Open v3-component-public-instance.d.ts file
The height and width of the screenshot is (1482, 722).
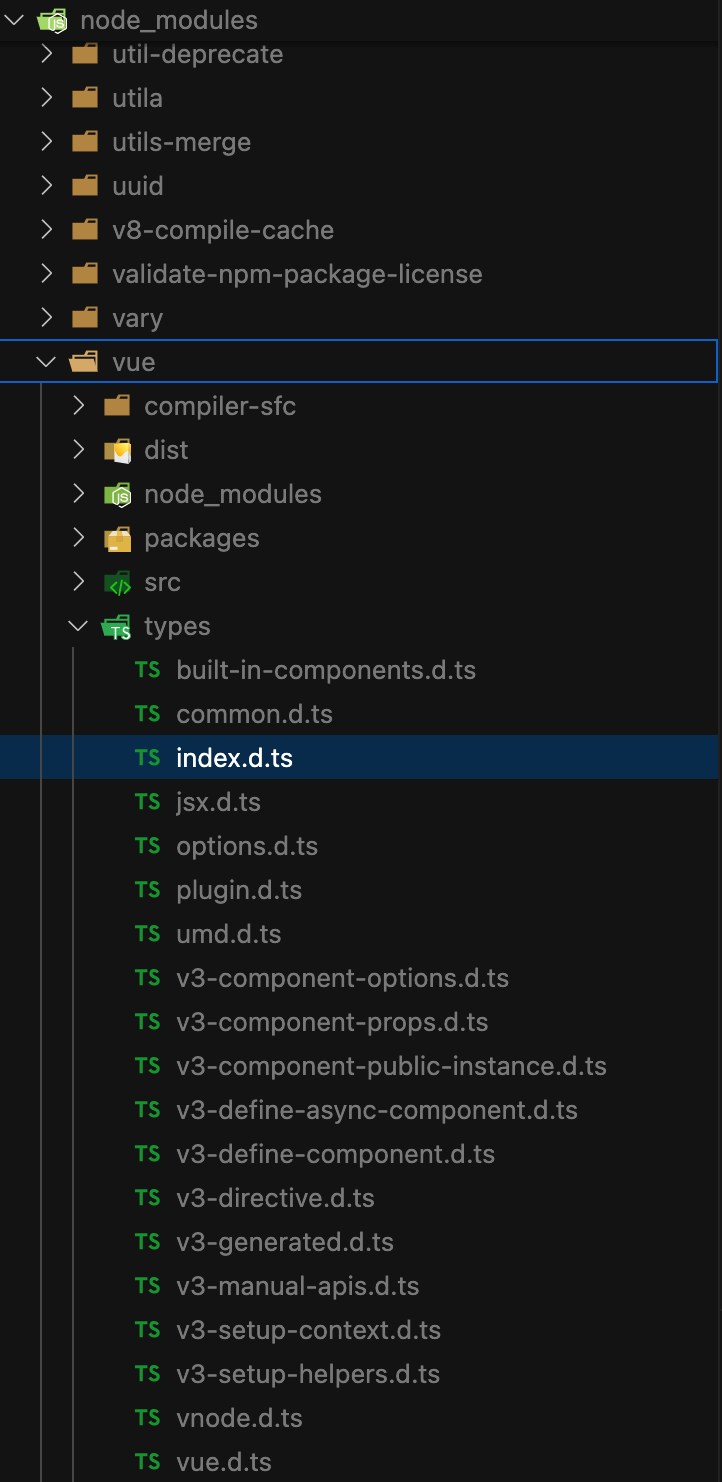click(391, 1066)
